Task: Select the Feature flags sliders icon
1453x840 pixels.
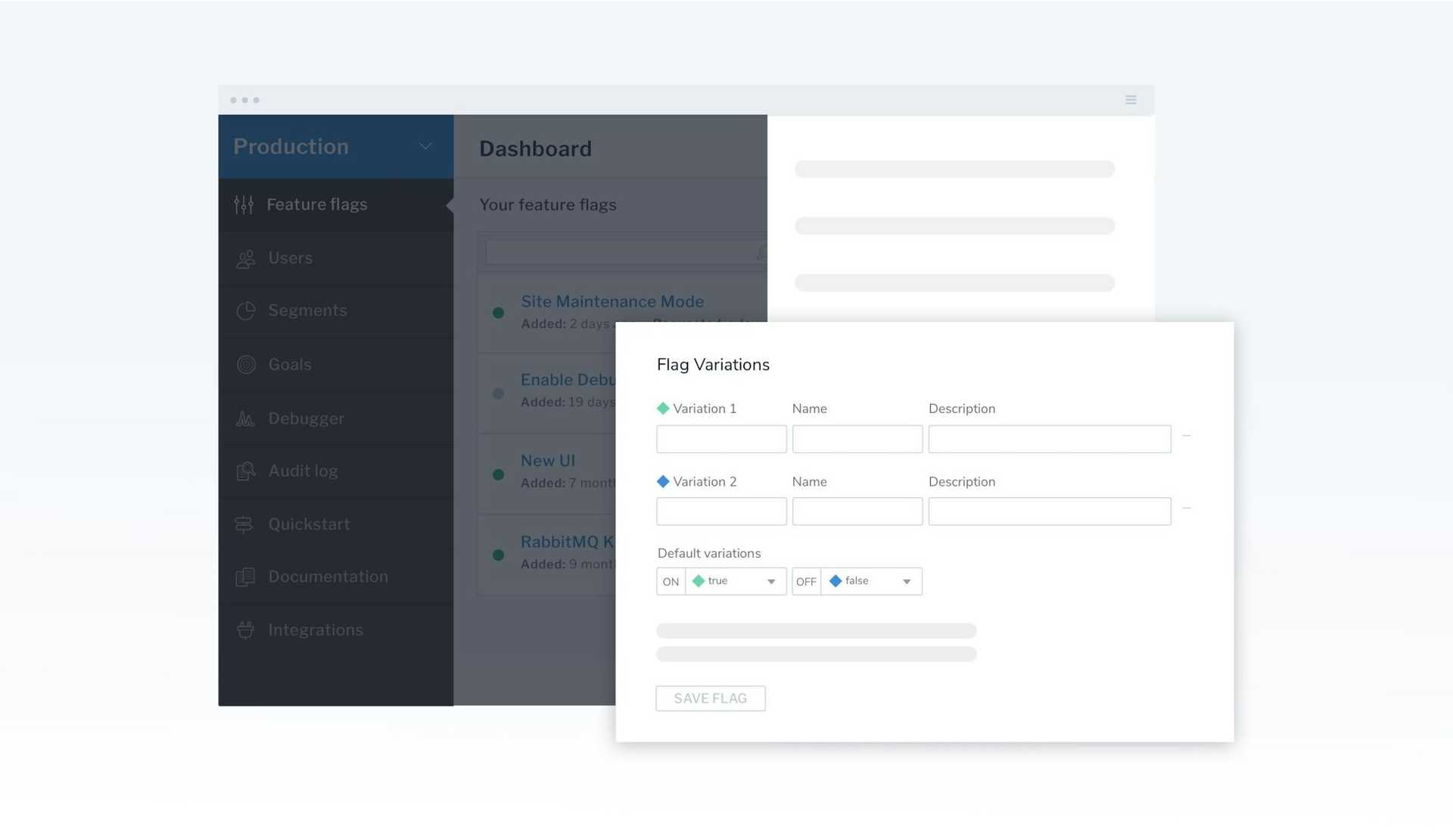Action: (244, 204)
